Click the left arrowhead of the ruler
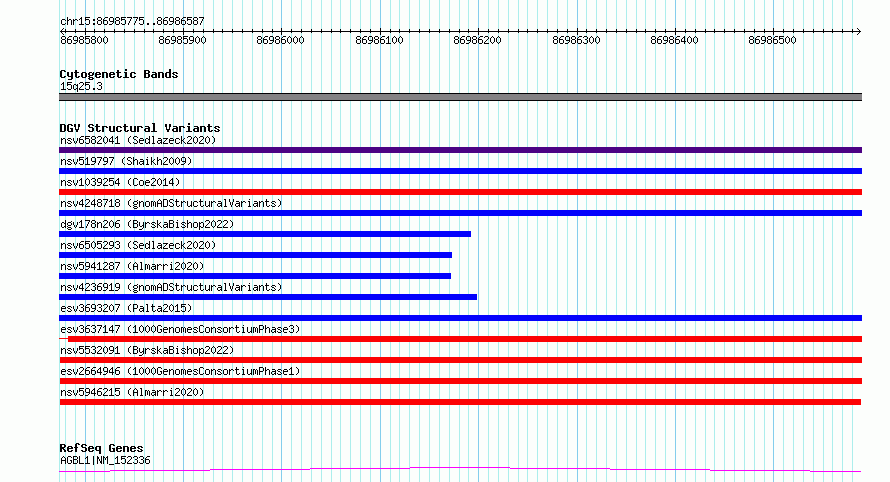This screenshot has height=482, width=890. click(x=62, y=31)
